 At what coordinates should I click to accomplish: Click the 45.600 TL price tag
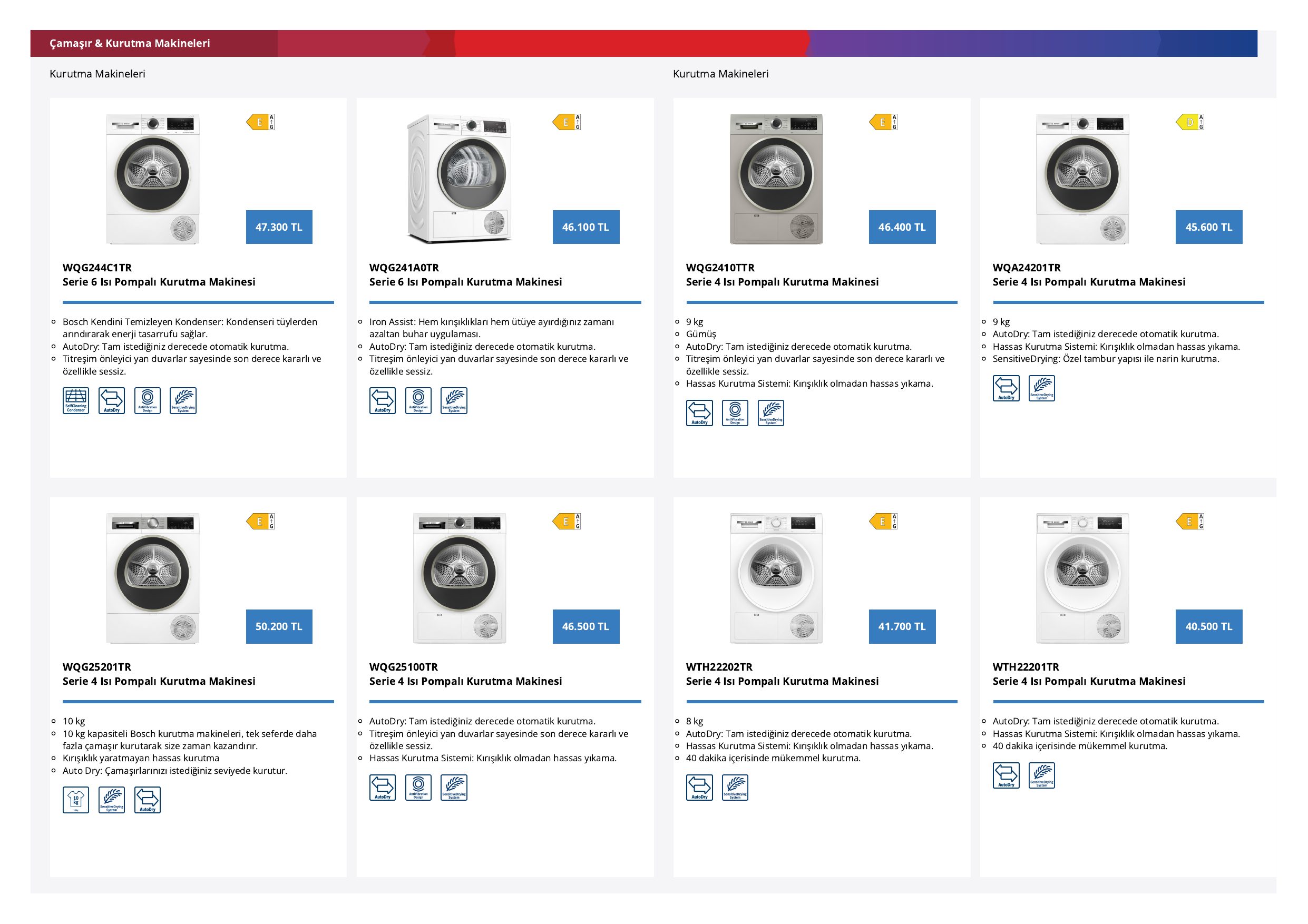click(1209, 227)
